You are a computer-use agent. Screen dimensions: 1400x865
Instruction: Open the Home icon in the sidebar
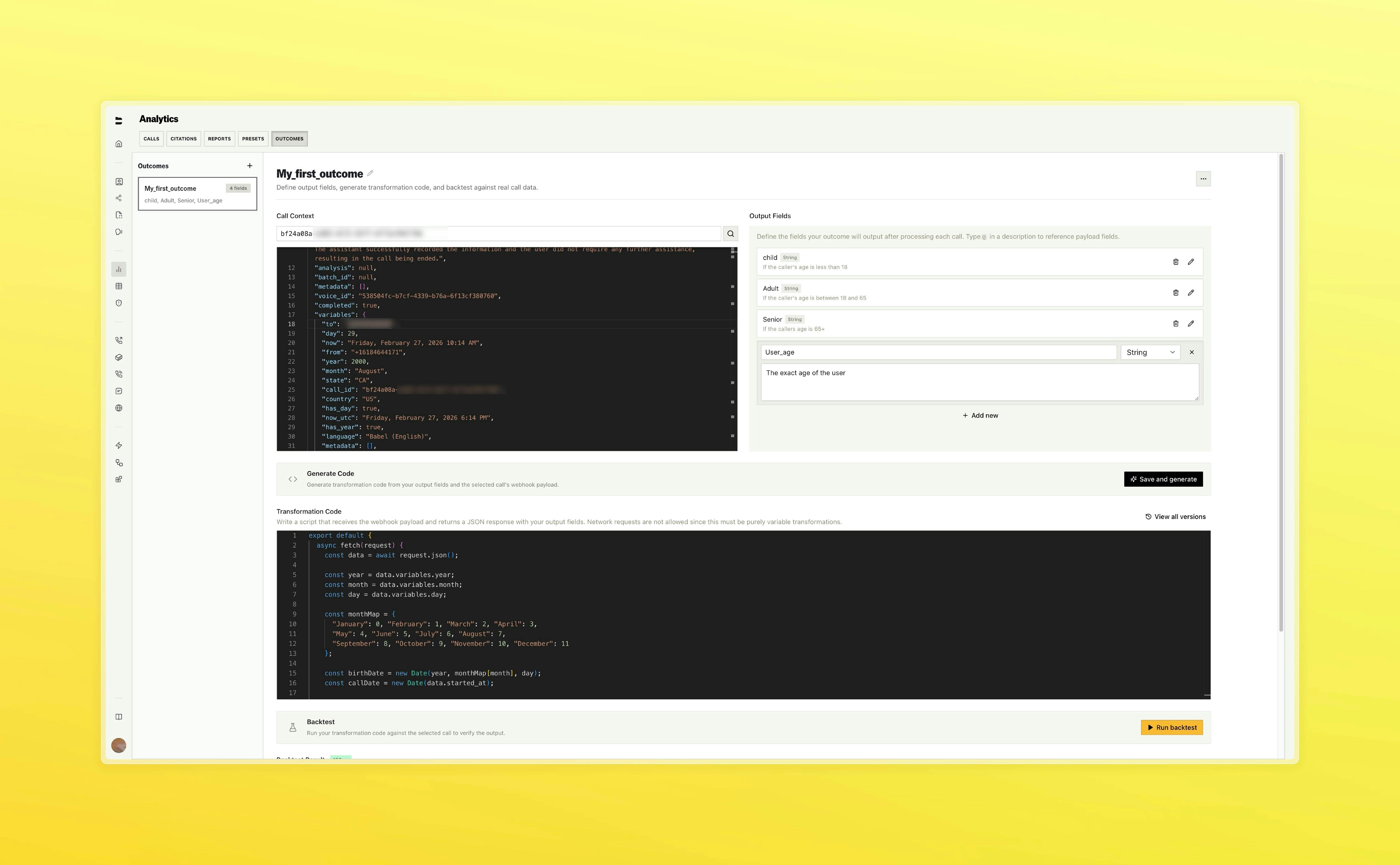119,144
